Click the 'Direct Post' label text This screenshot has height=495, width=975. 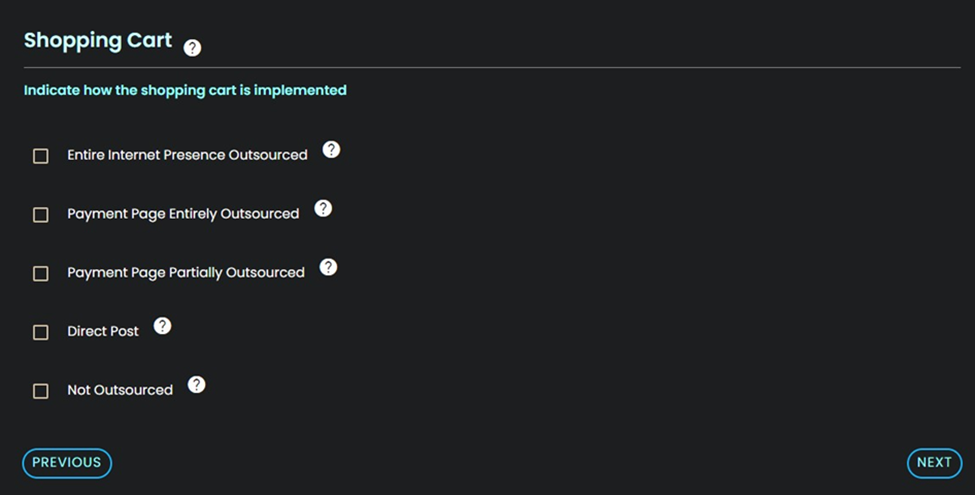[103, 331]
